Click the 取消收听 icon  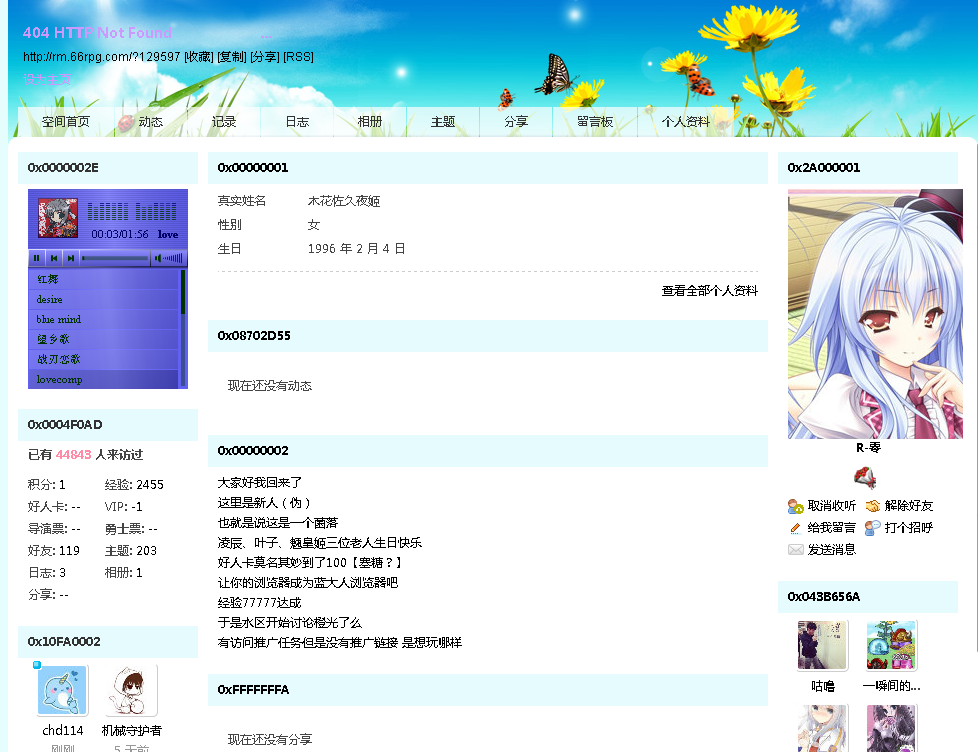pyautogui.click(x=795, y=506)
